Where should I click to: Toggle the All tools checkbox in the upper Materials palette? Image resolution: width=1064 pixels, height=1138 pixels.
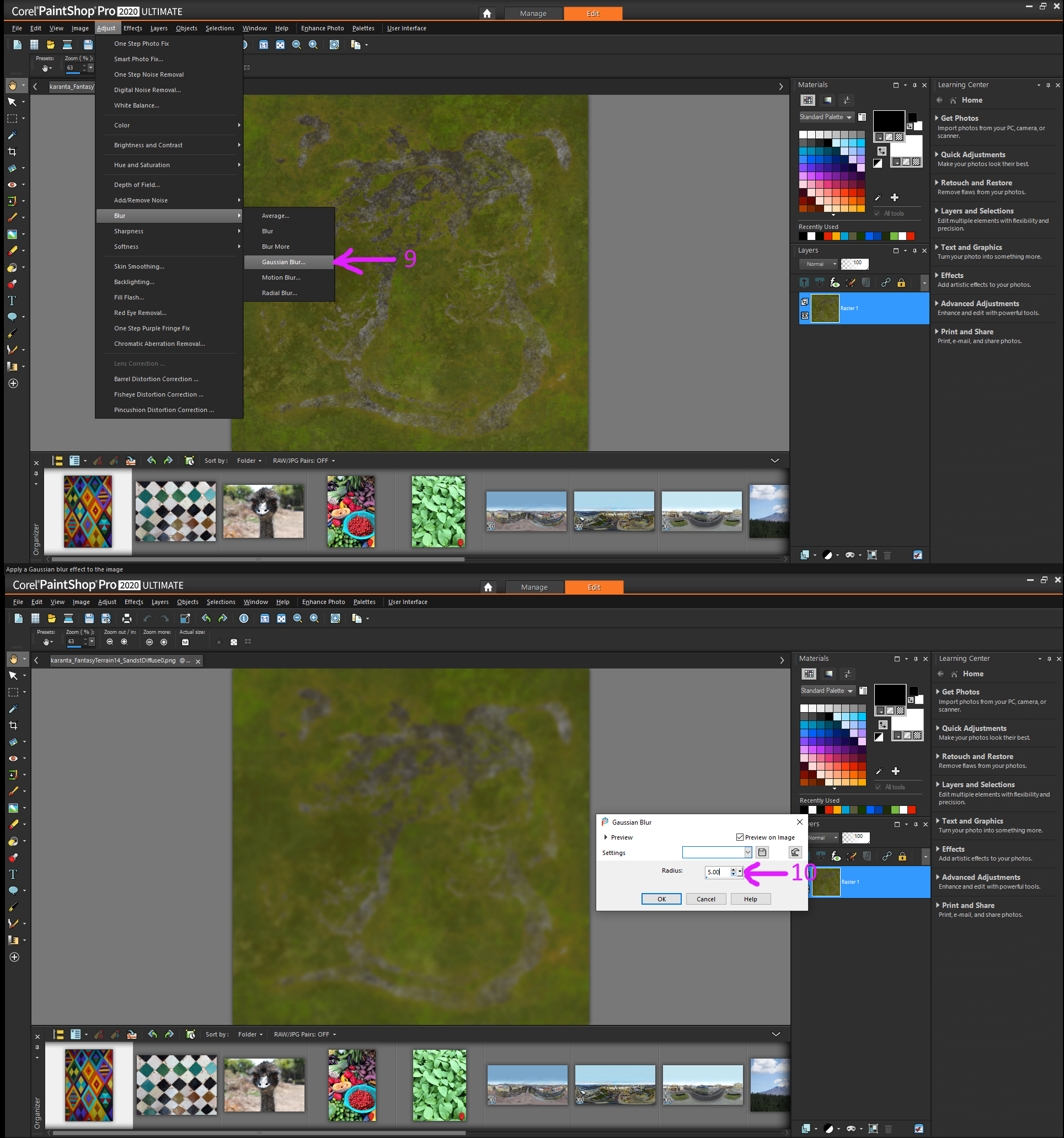pos(877,213)
